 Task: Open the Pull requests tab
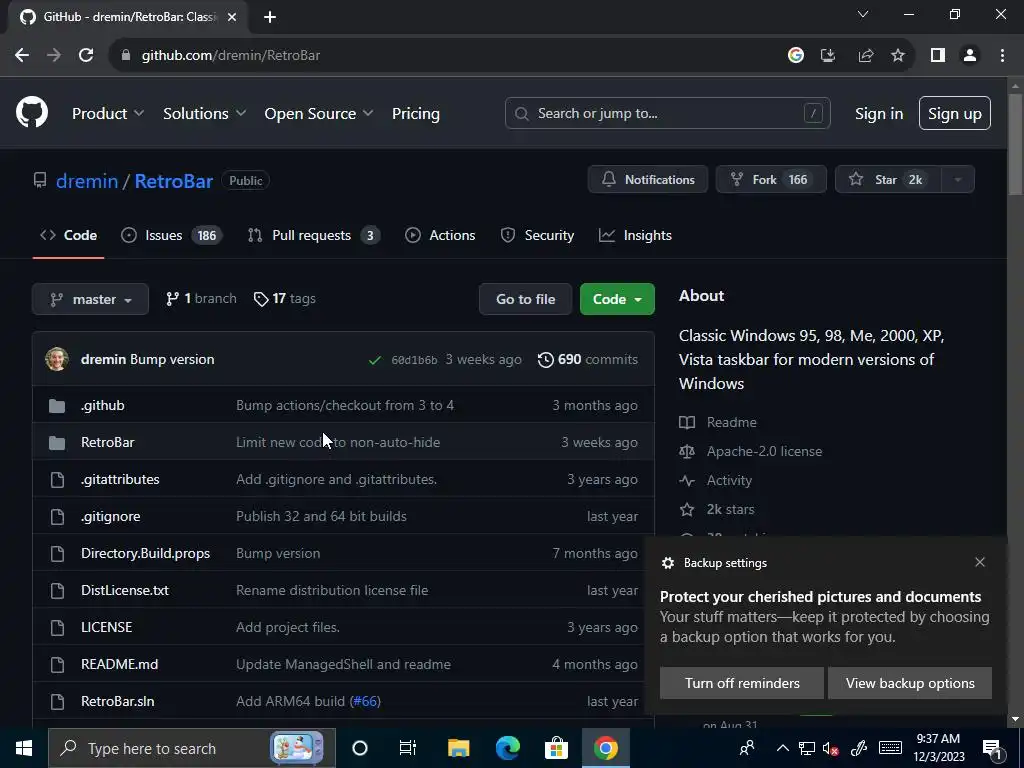coord(313,235)
